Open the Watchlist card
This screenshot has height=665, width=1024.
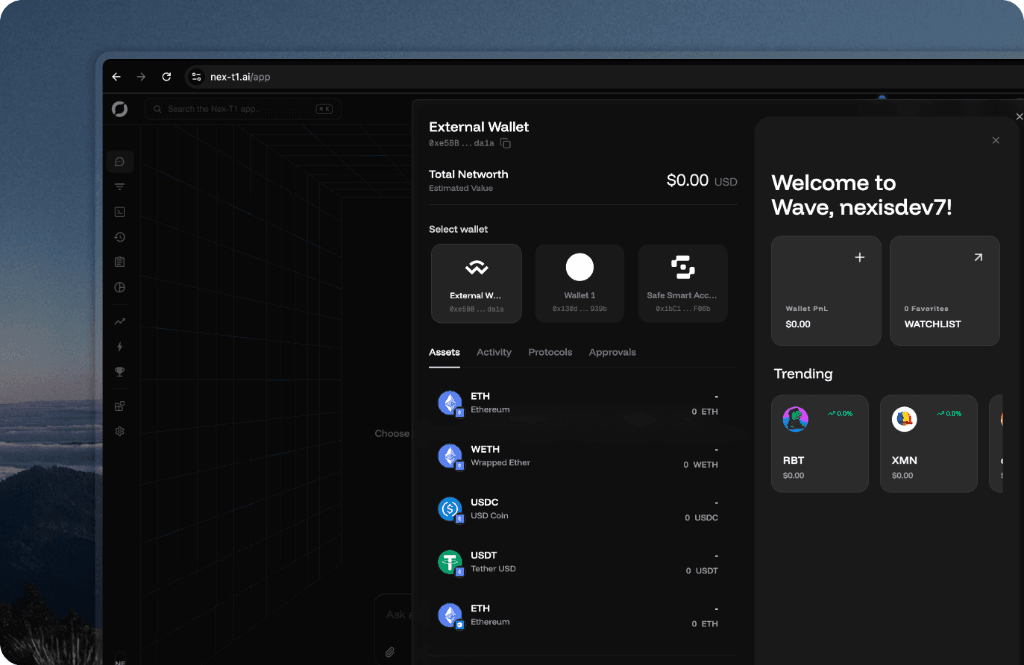coord(944,291)
